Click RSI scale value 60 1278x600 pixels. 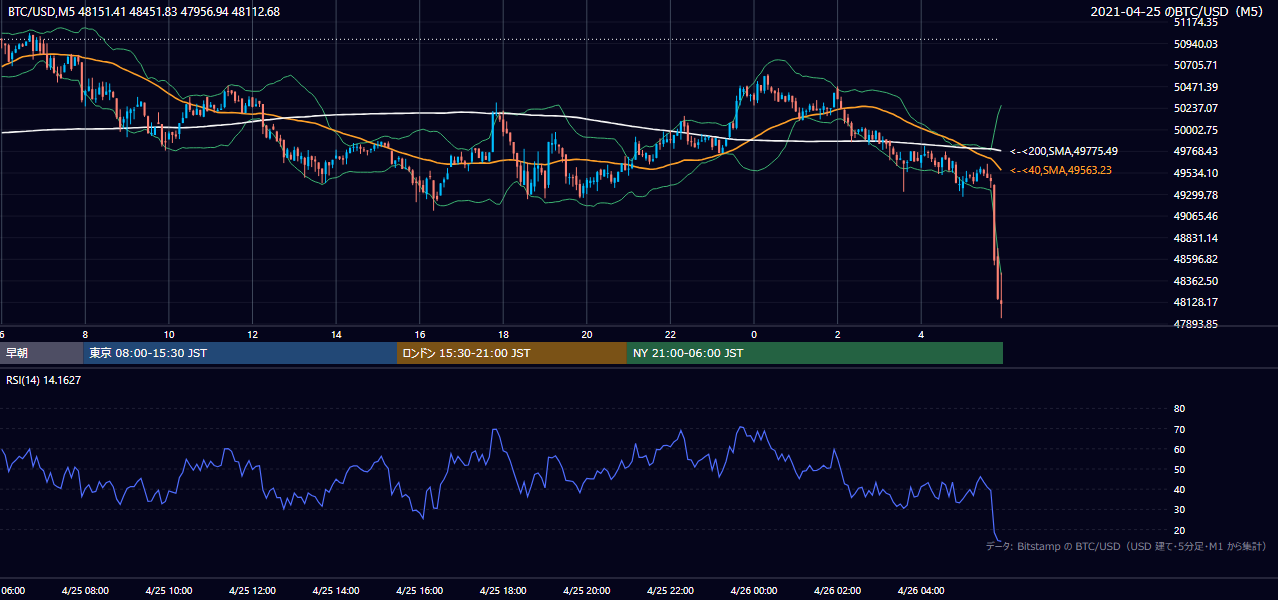coord(1179,449)
